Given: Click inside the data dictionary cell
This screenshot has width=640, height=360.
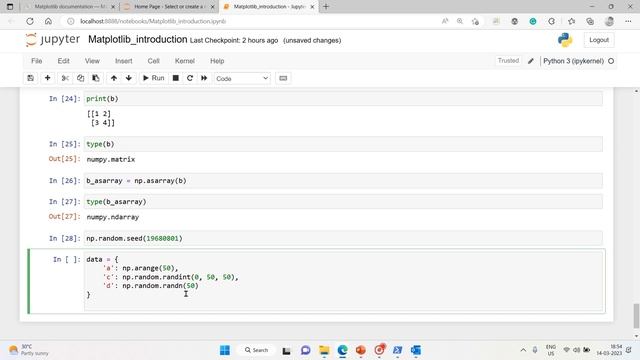Looking at the screenshot, I should pos(343,281).
